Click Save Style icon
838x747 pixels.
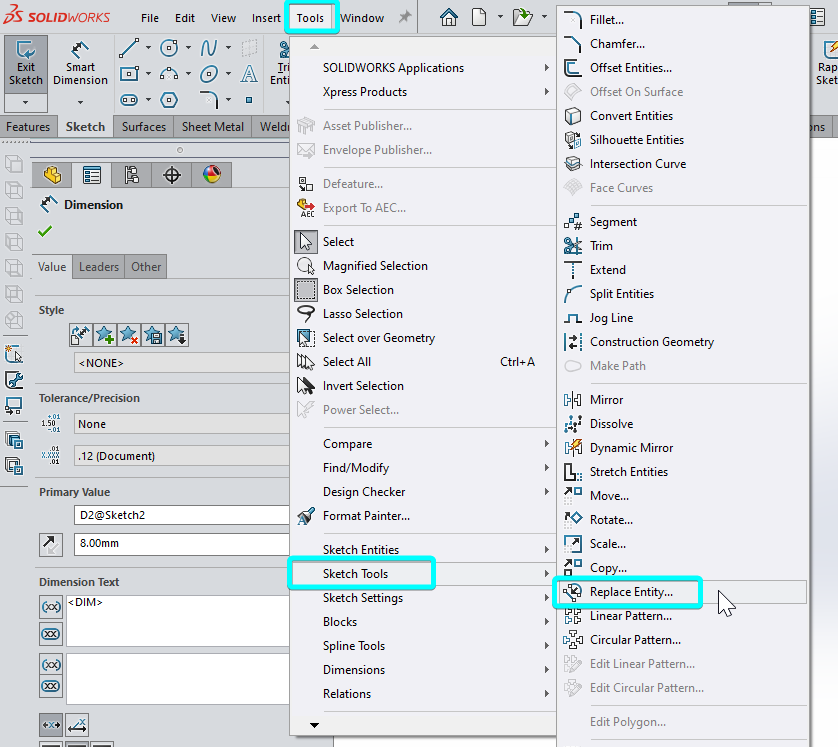(x=153, y=335)
